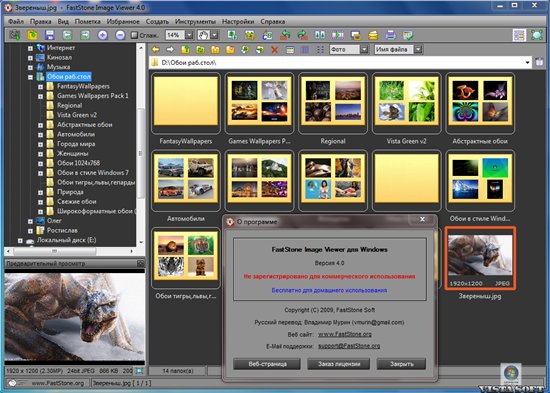Screen dimensions: 550x393
Task: Open the Справка menu
Action: click(273, 21)
